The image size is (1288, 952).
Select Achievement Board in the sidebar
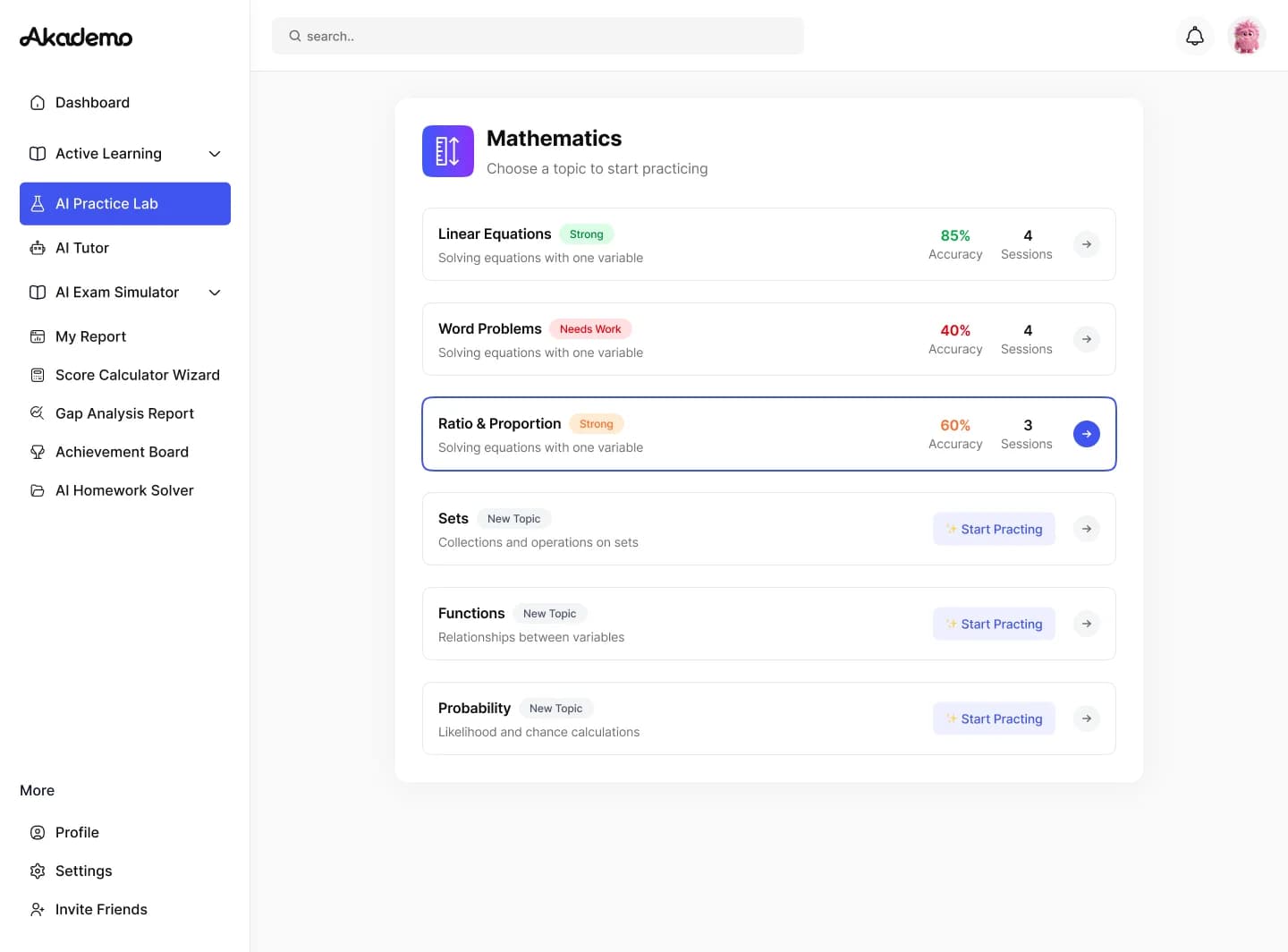[122, 452]
